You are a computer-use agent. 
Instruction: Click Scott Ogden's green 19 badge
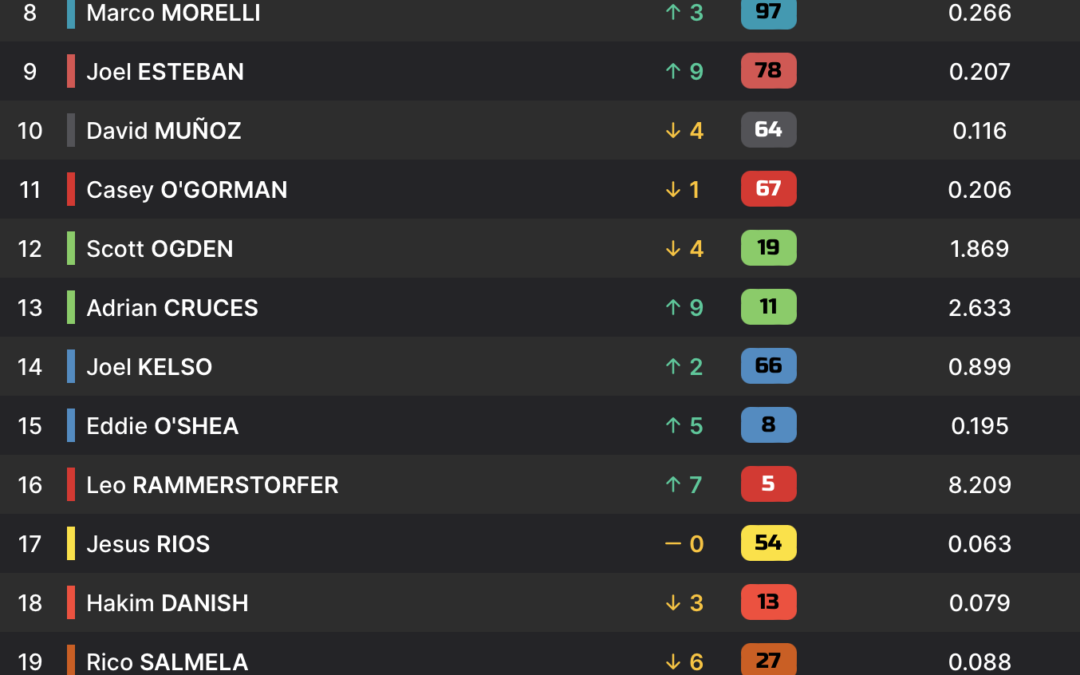click(x=768, y=249)
